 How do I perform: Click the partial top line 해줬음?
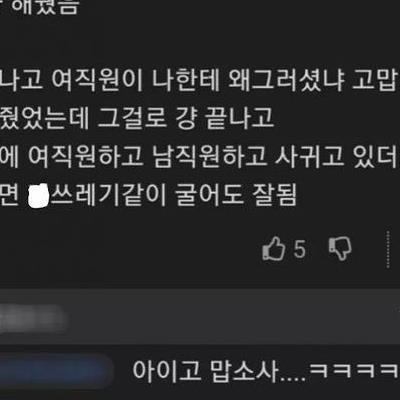(x=43, y=7)
